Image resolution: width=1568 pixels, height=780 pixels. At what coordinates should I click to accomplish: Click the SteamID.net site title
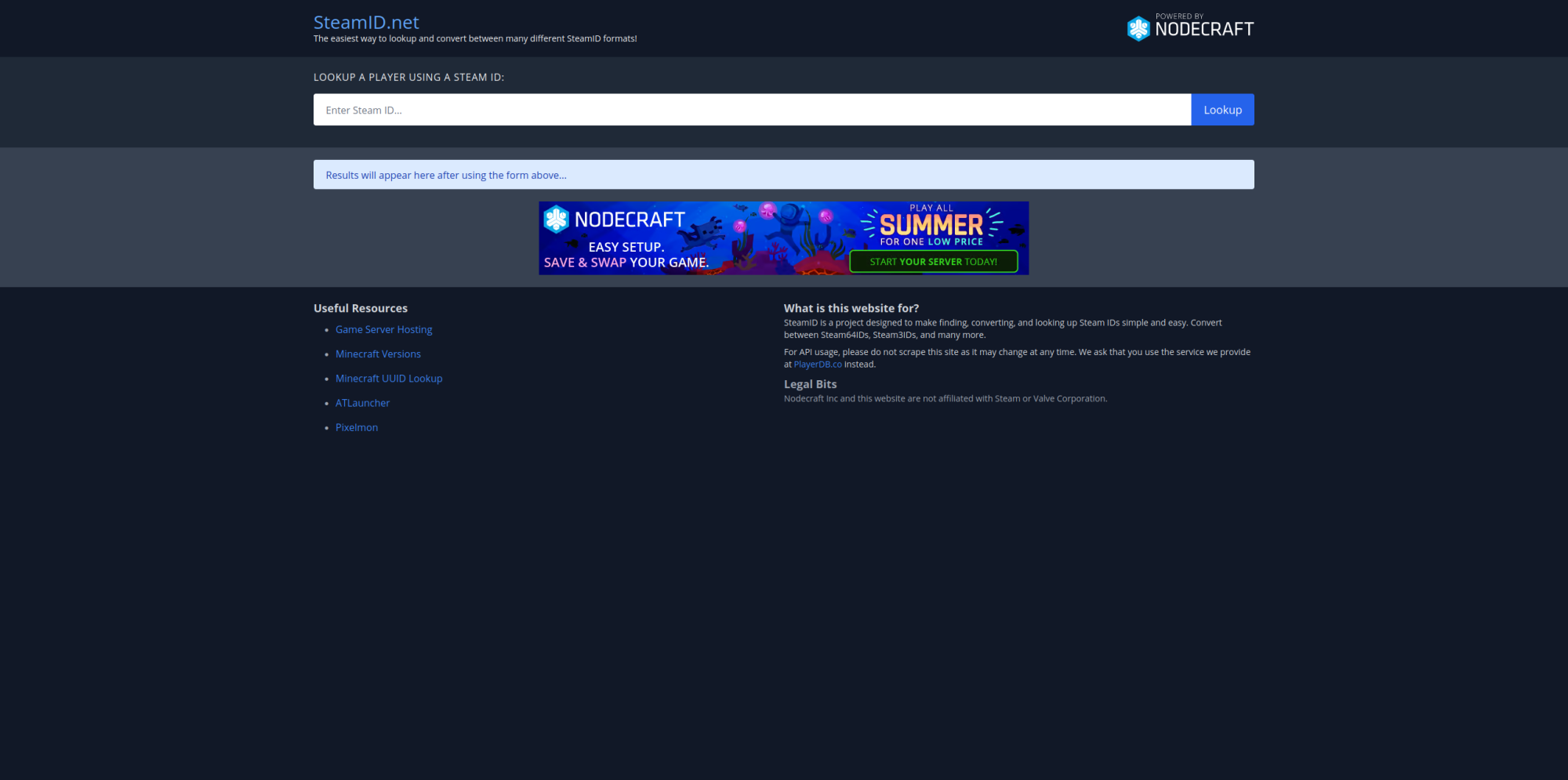click(x=366, y=23)
